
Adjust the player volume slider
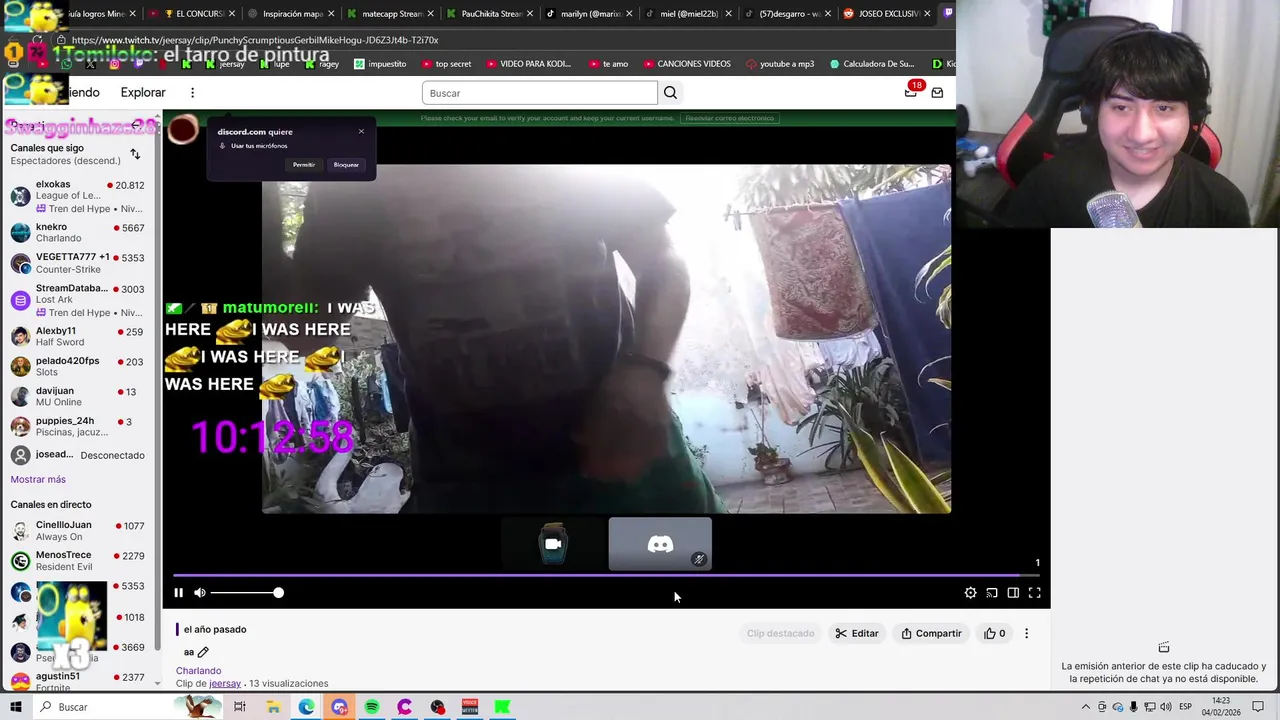247,593
